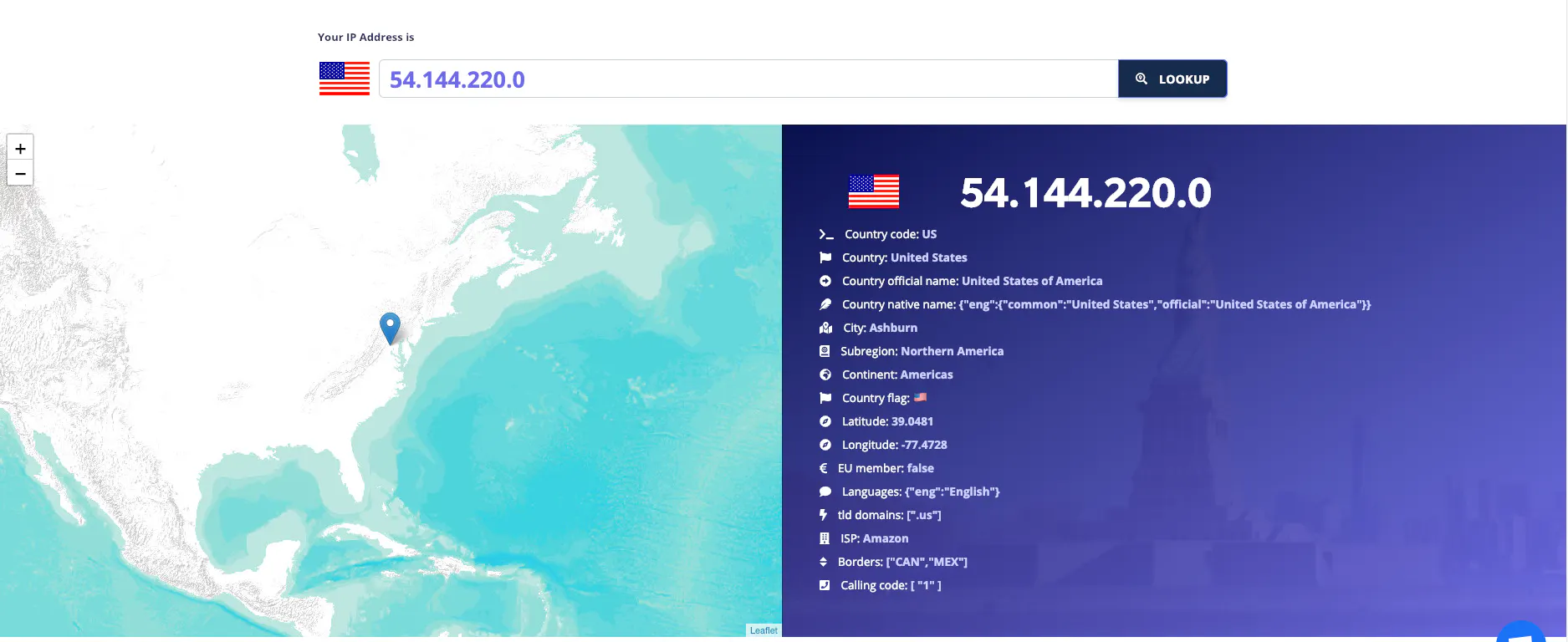1568x642 pixels.
Task: Click the bolt icon beside tld domains
Action: [824, 515]
